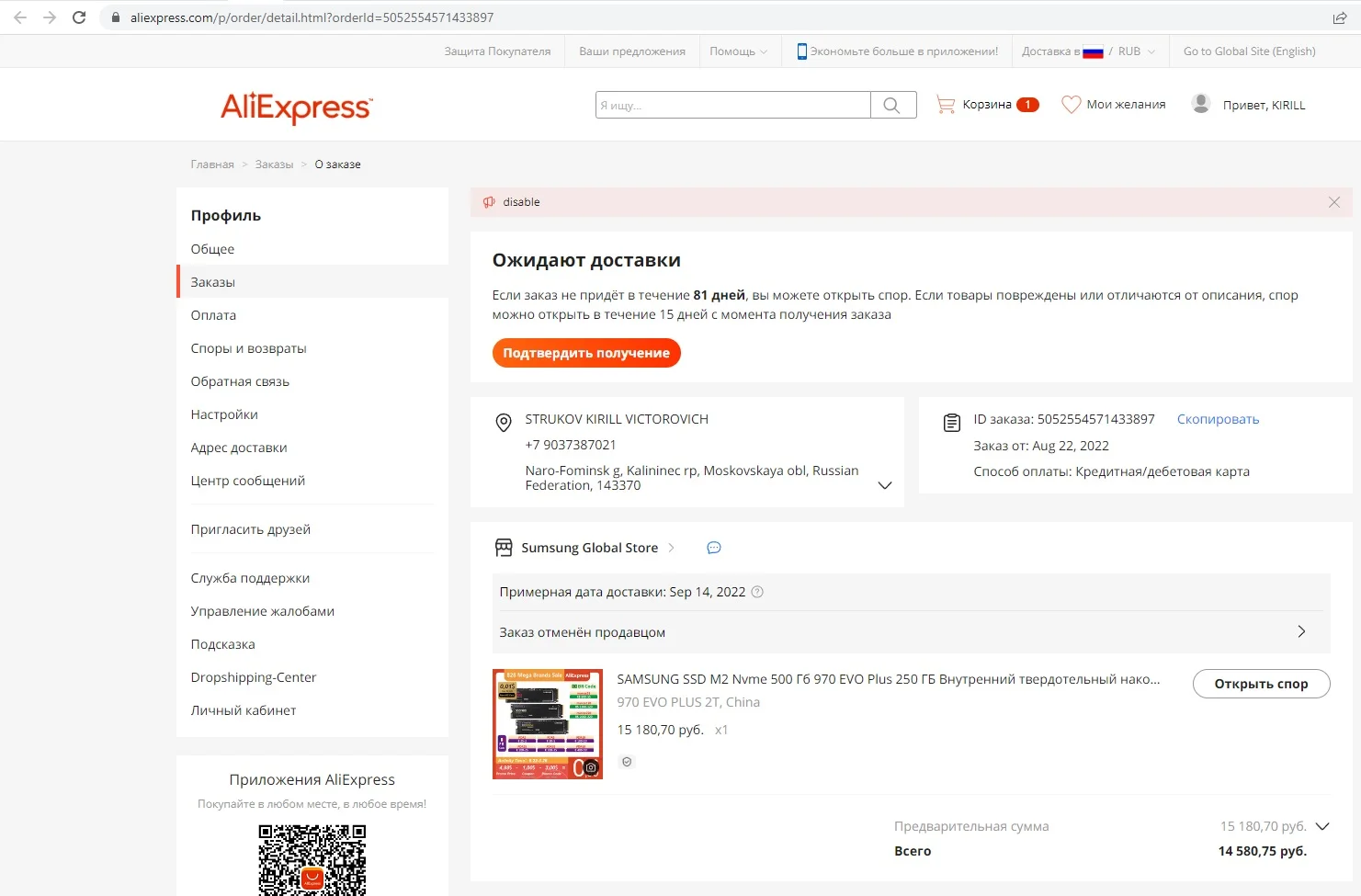
Task: Click the megaphone icon beside 'disable'
Action: [x=489, y=202]
